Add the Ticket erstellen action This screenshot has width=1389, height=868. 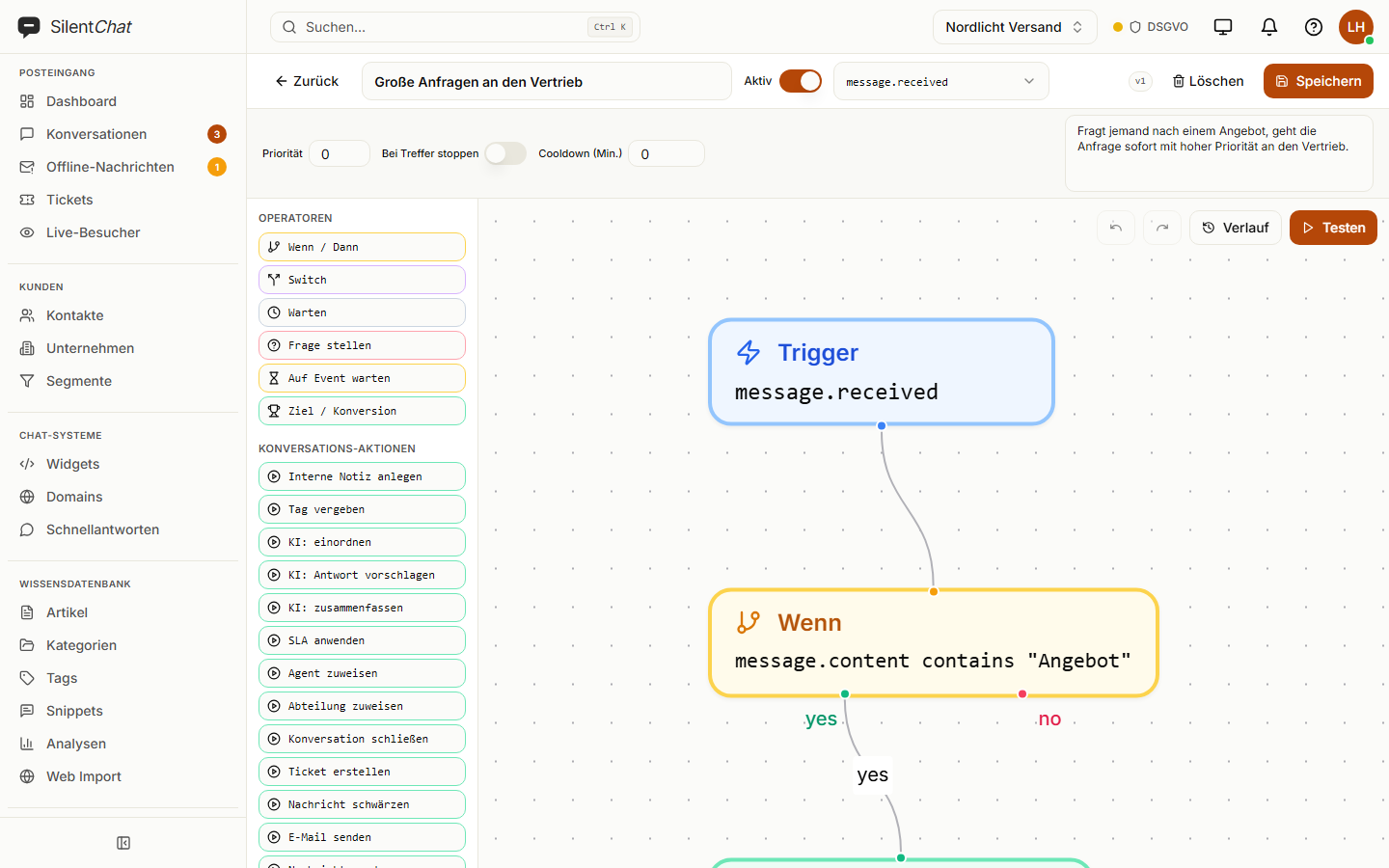(x=362, y=772)
